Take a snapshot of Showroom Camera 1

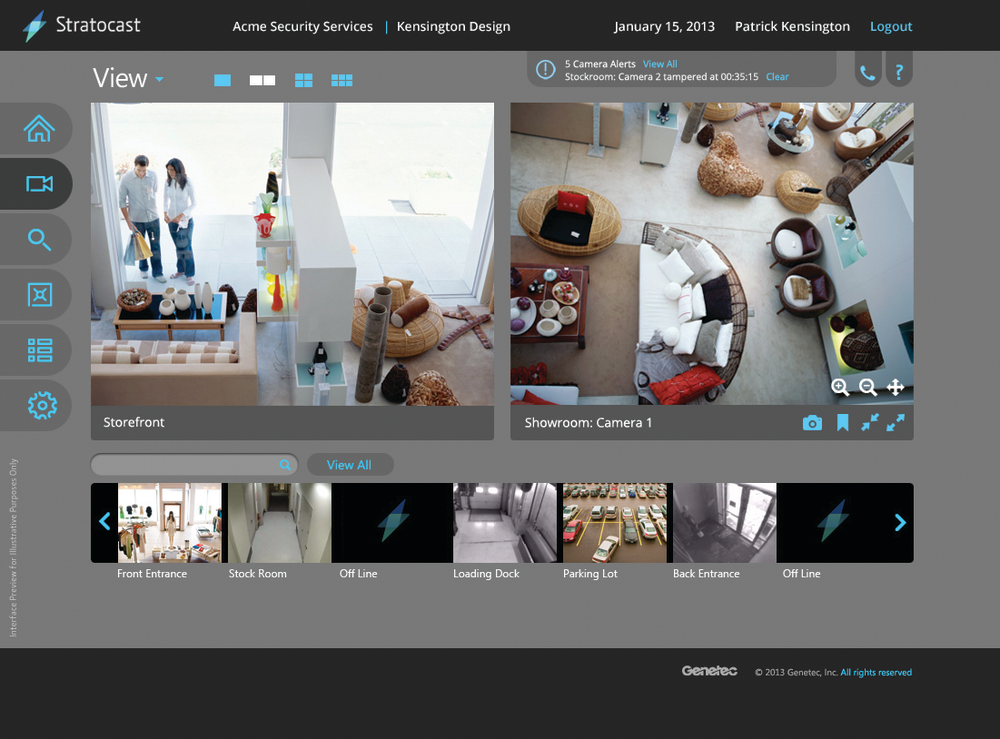[813, 422]
